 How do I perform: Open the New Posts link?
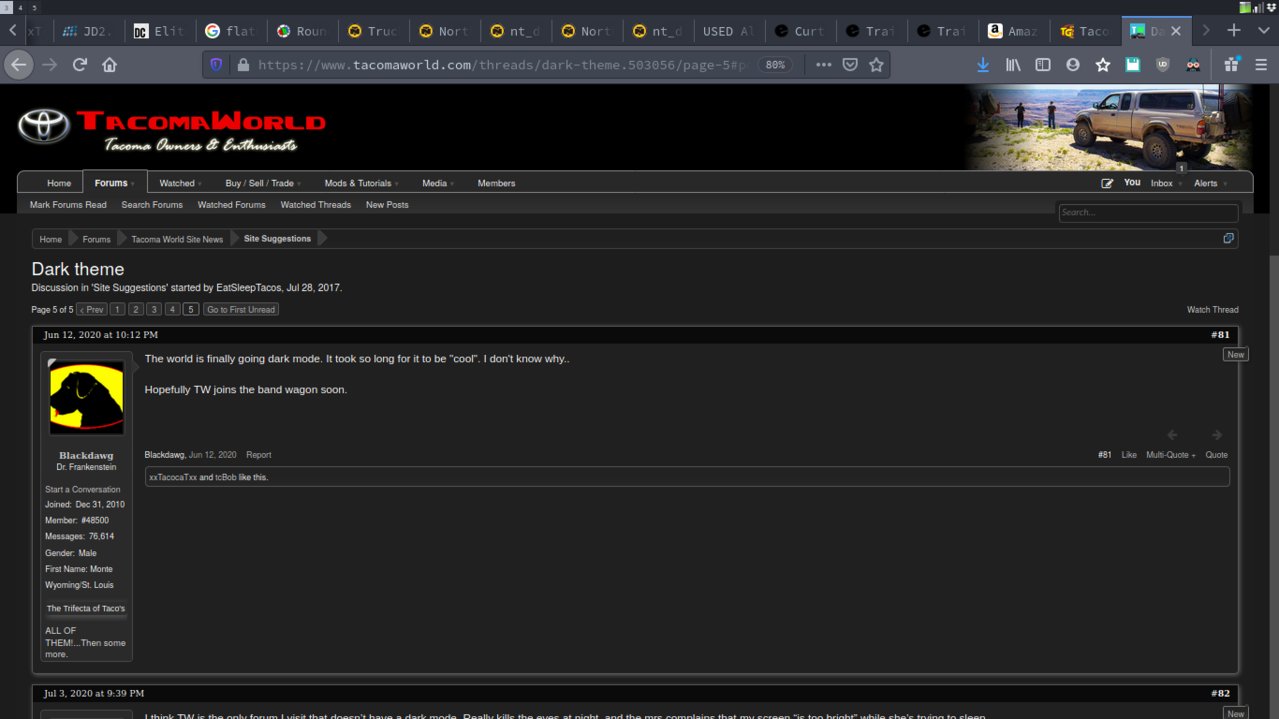[x=387, y=205]
